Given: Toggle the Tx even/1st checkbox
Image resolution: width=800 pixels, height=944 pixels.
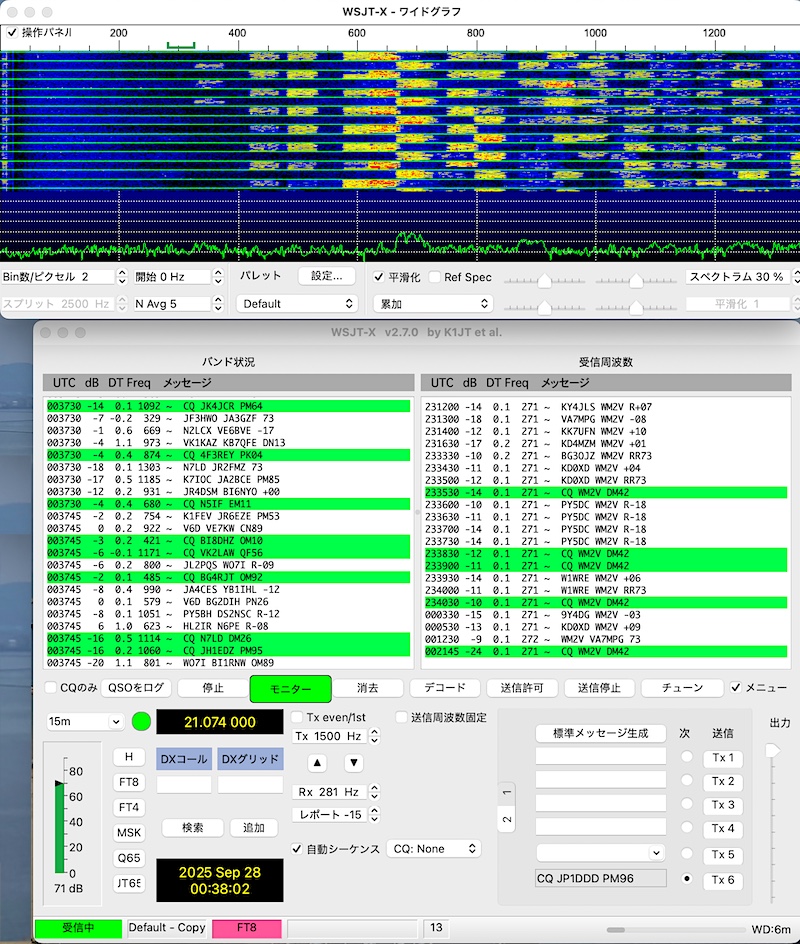Looking at the screenshot, I should coord(297,717).
